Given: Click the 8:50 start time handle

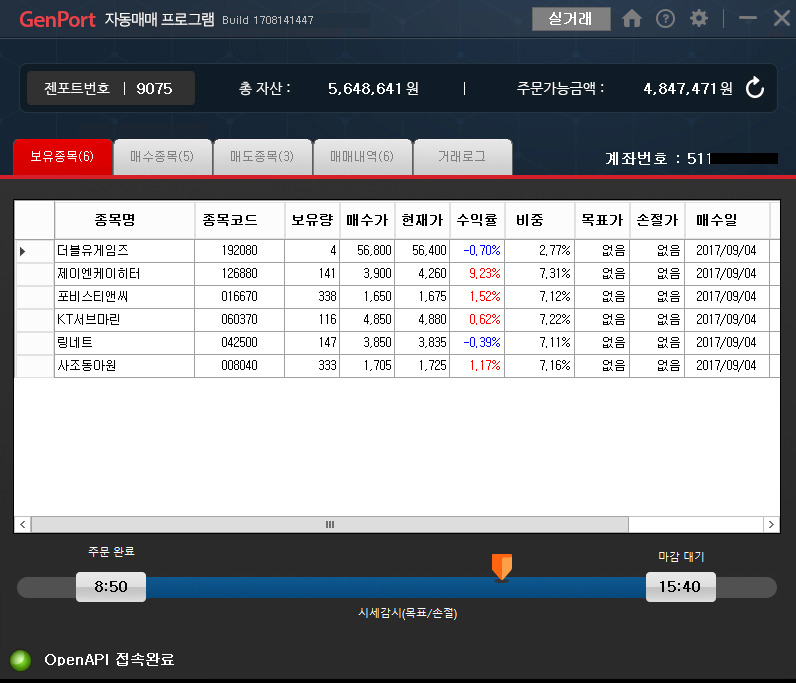Looking at the screenshot, I should tap(111, 587).
